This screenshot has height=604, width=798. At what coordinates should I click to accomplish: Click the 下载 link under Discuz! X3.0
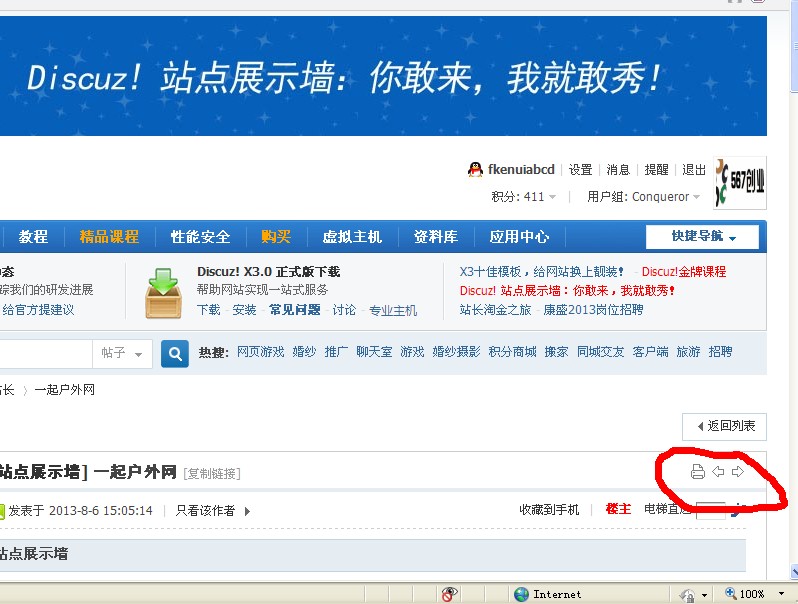pos(209,310)
